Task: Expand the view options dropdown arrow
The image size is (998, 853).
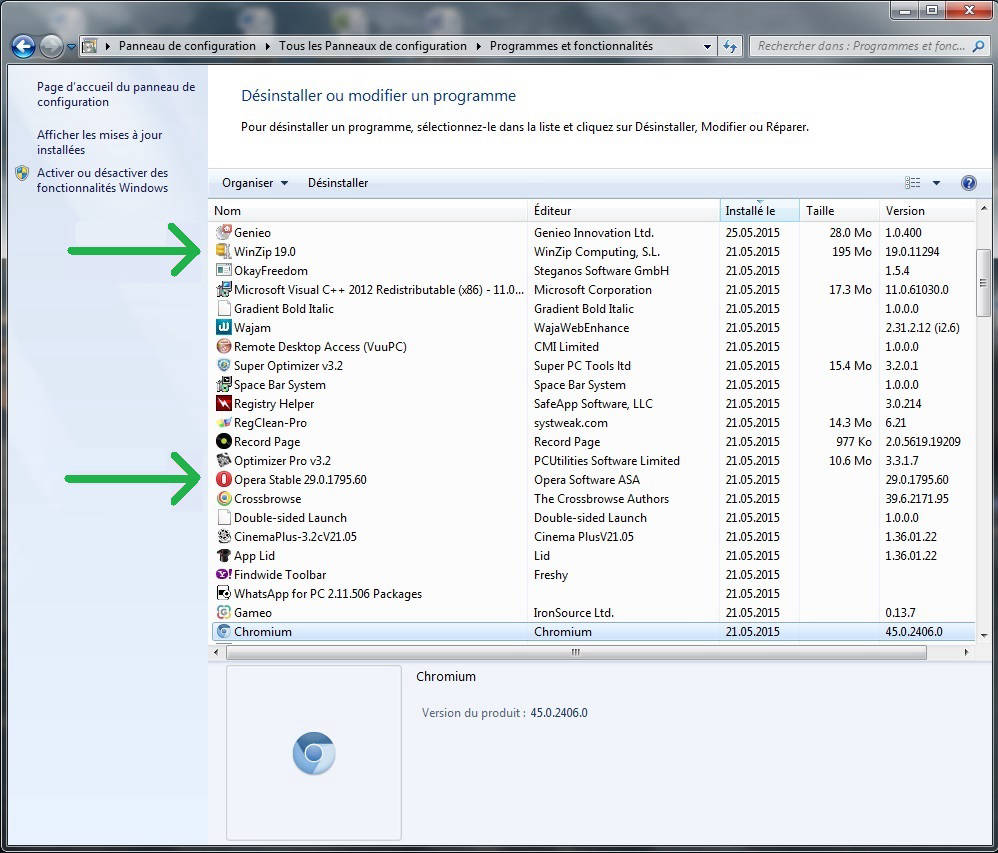Action: [936, 183]
